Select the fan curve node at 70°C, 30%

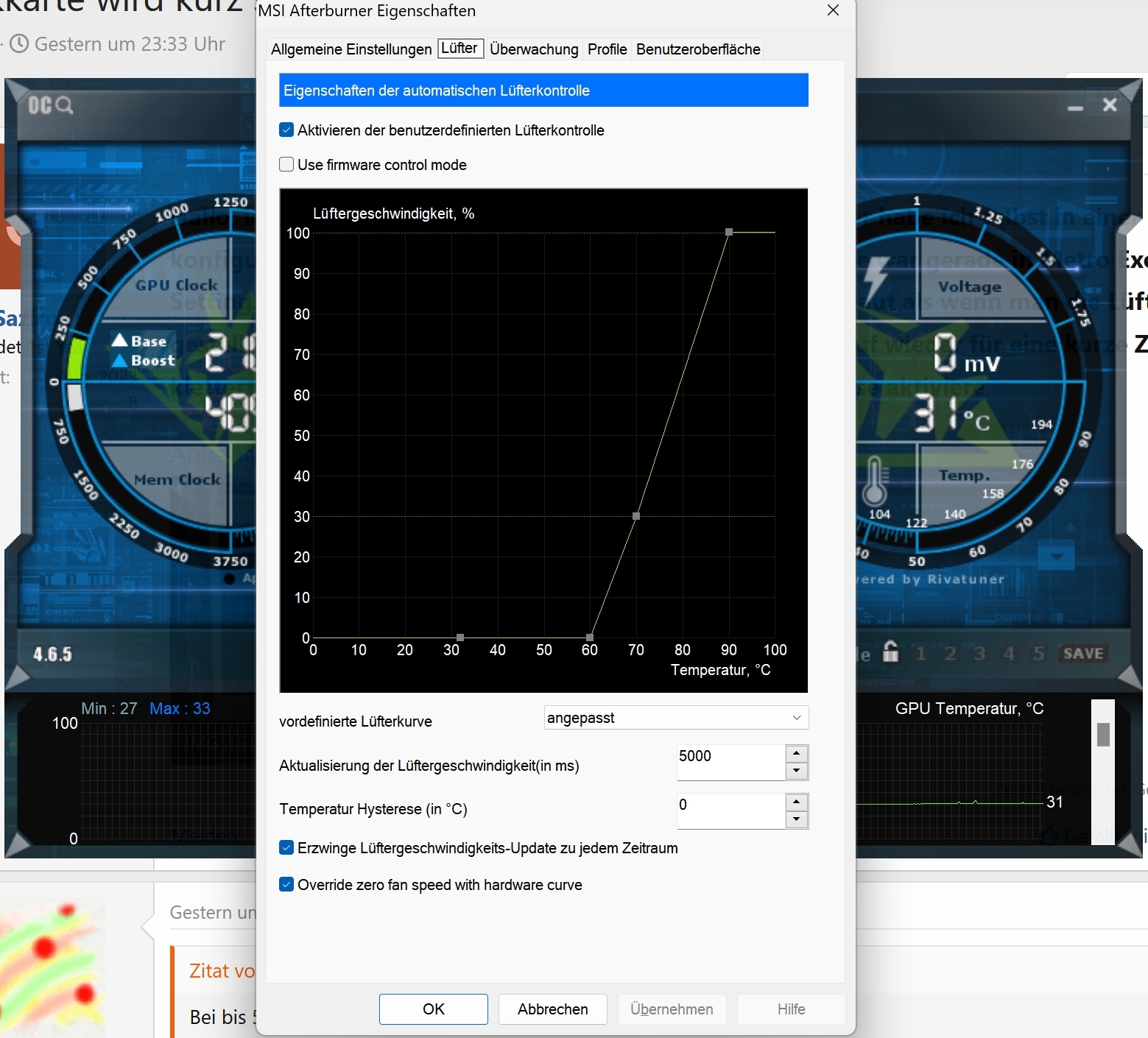(636, 516)
